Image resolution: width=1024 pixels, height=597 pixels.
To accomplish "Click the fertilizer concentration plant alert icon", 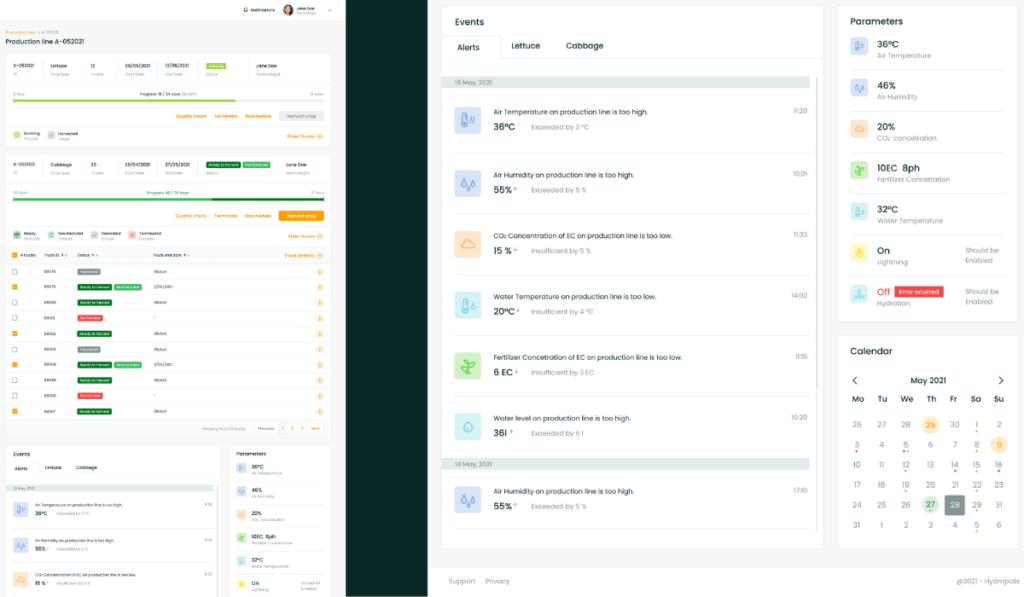I will tap(467, 366).
